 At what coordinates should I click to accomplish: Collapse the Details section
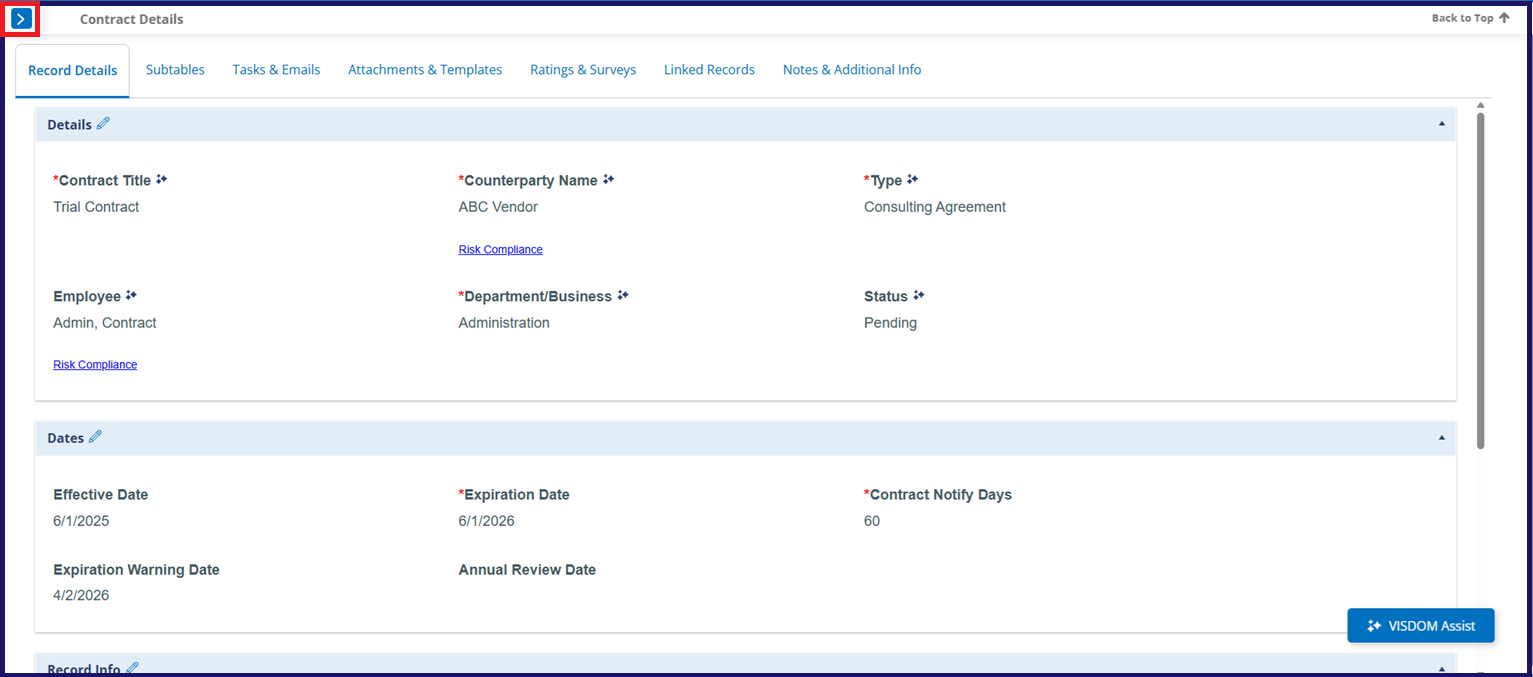tap(1441, 124)
